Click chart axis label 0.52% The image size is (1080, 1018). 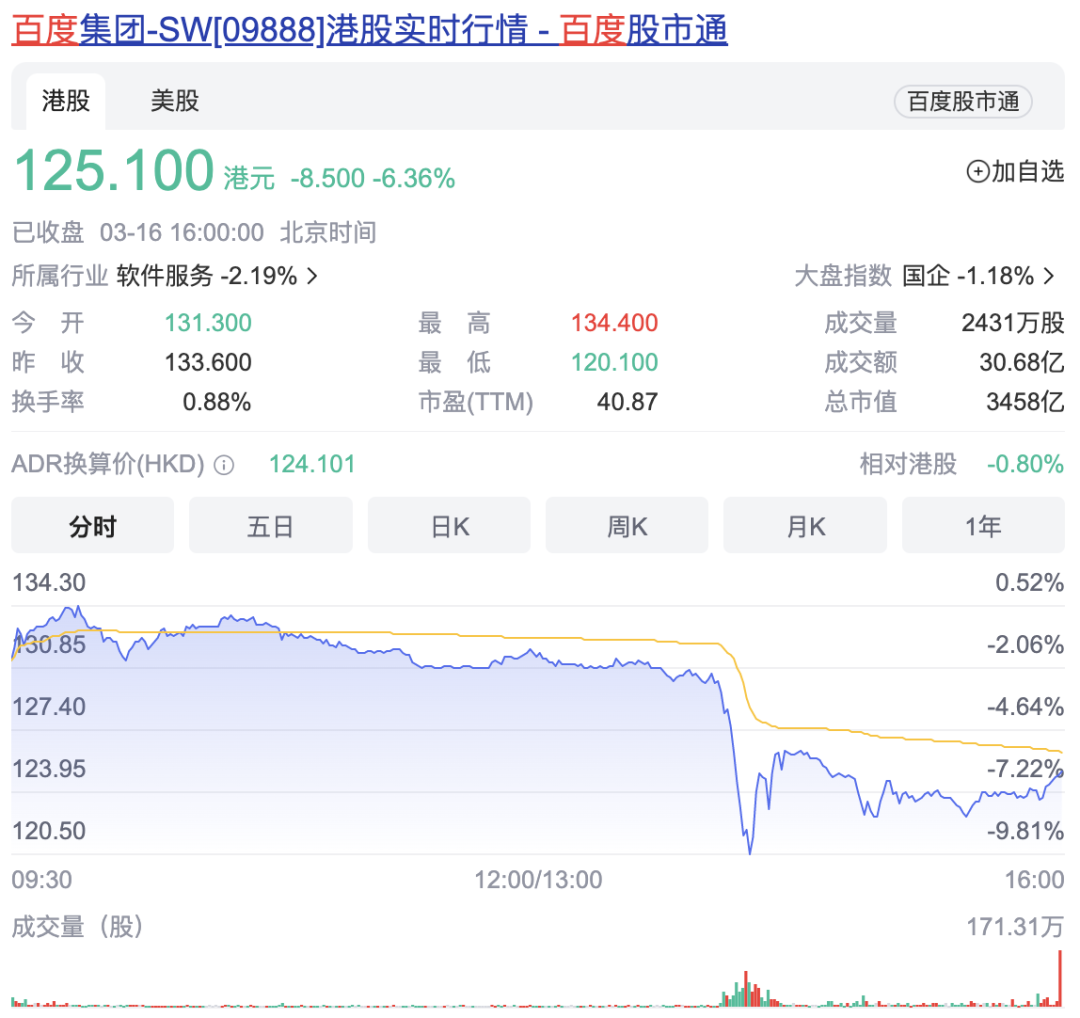(1030, 583)
